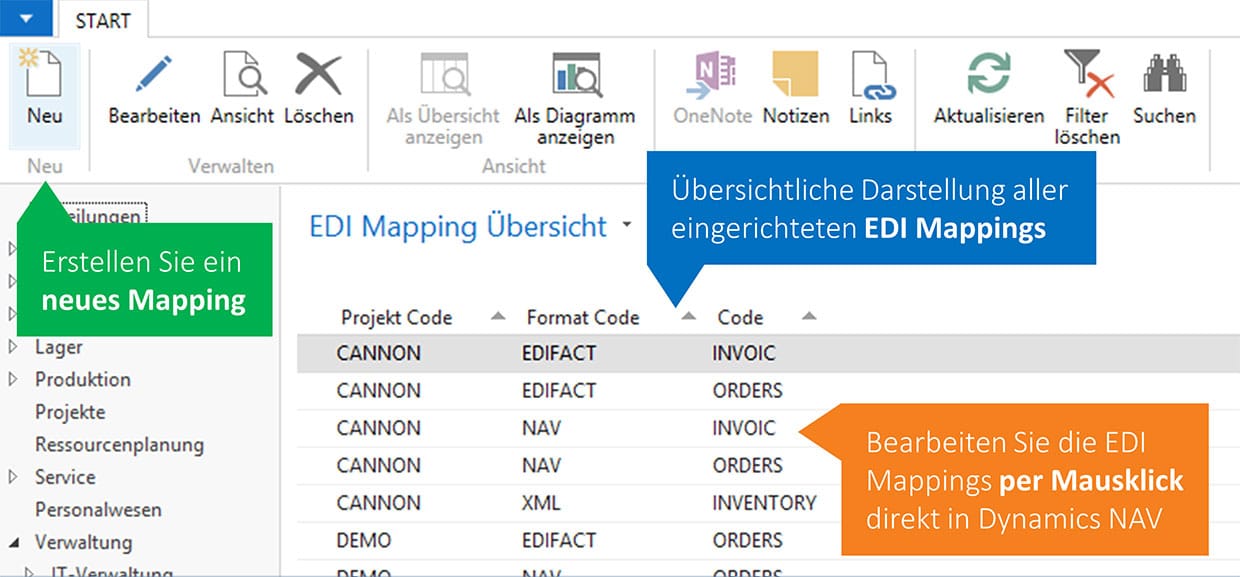Click the sort arrow beside Projekt Code
The image size is (1240, 577).
[x=498, y=317]
